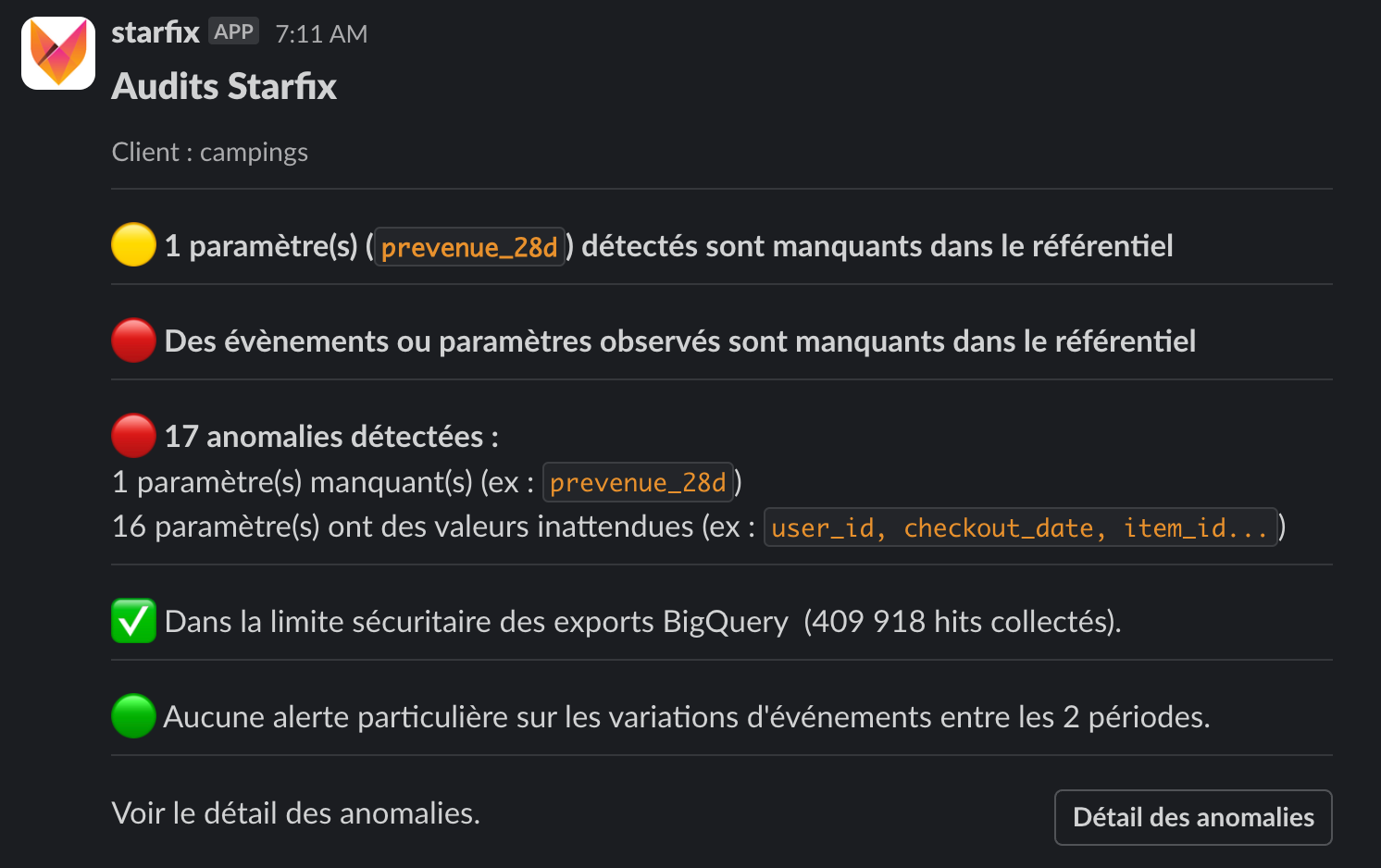Toggle the message timestamp 7:11 AM
The image size is (1381, 868).
click(321, 32)
